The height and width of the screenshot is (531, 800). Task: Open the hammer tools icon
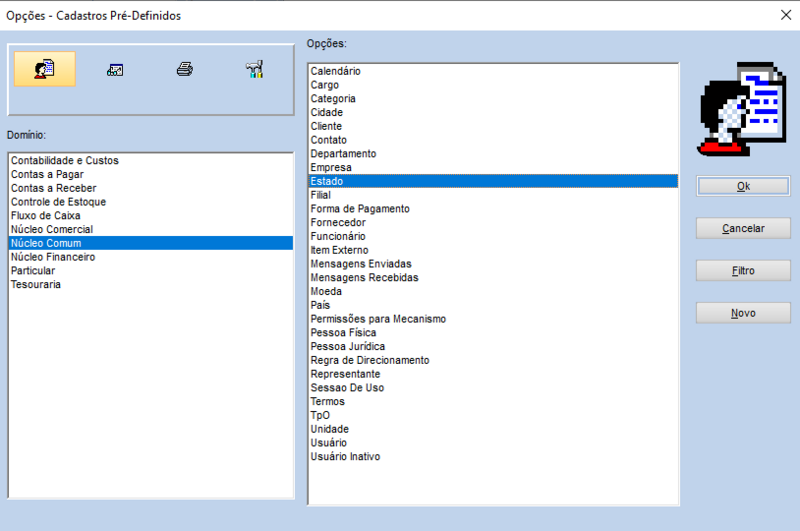[x=254, y=70]
